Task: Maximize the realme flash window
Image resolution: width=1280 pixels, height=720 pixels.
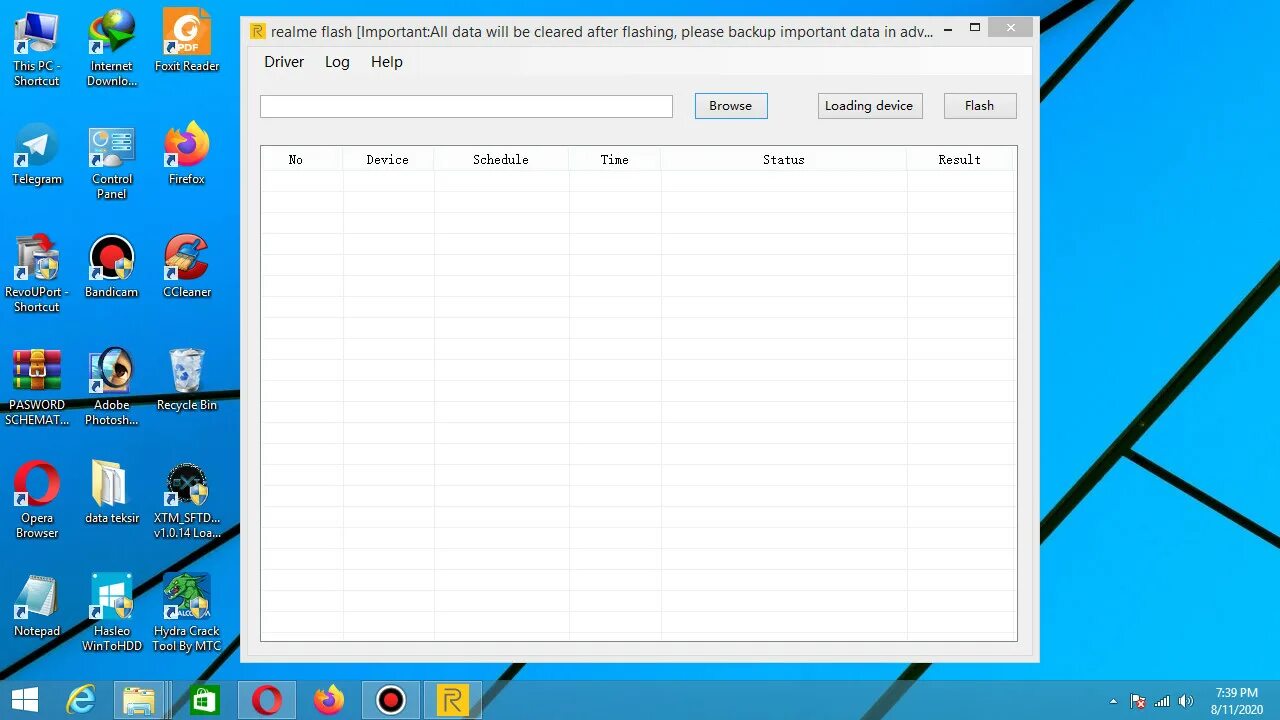Action: coord(975,28)
